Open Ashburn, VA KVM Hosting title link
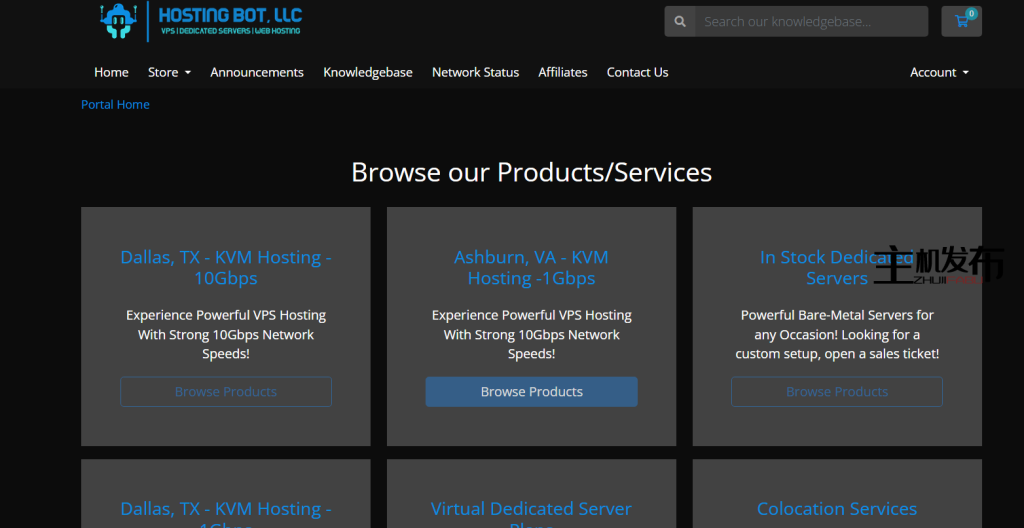This screenshot has height=528, width=1024. coord(531,267)
